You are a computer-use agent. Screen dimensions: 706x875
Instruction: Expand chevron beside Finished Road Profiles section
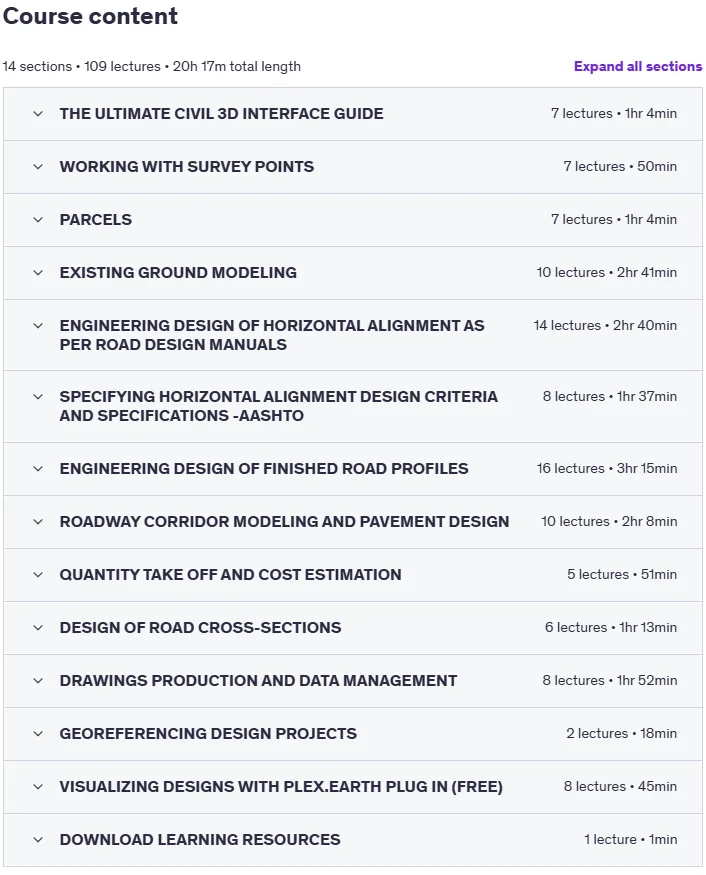click(x=38, y=469)
